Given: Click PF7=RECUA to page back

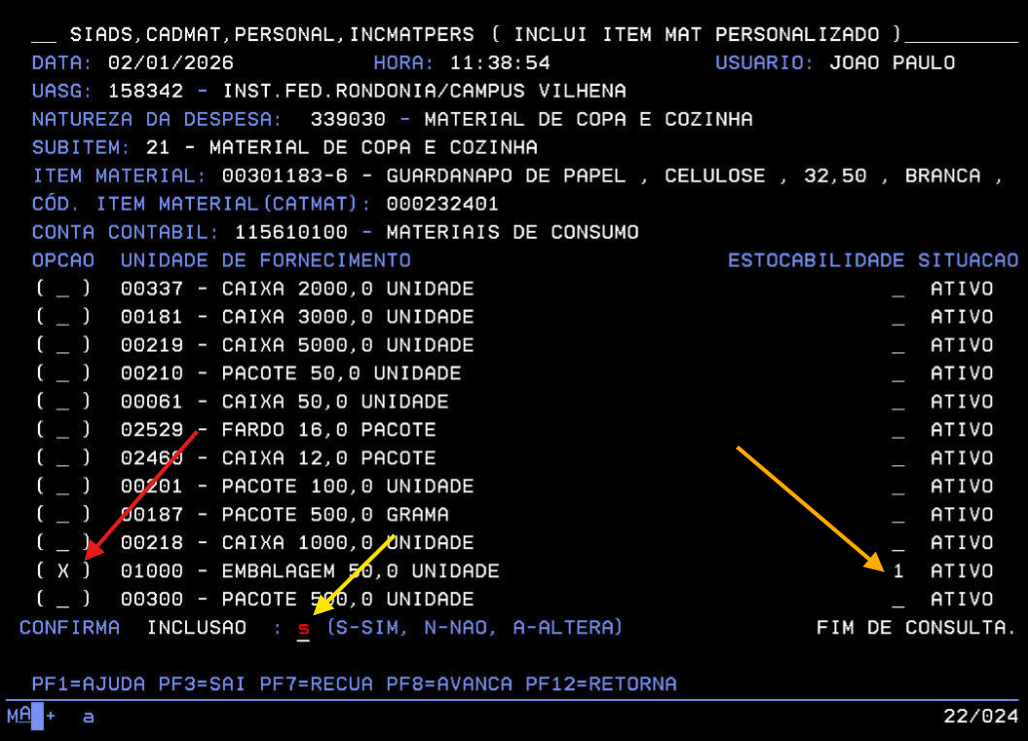Looking at the screenshot, I should pyautogui.click(x=316, y=684).
